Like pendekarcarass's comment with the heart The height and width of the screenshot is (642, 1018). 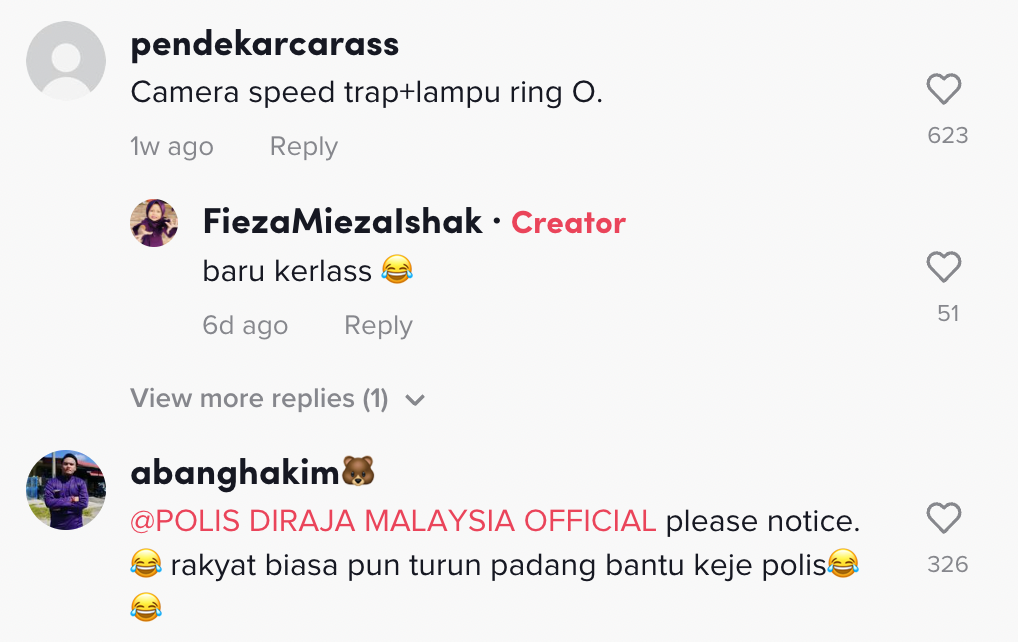tap(944, 90)
